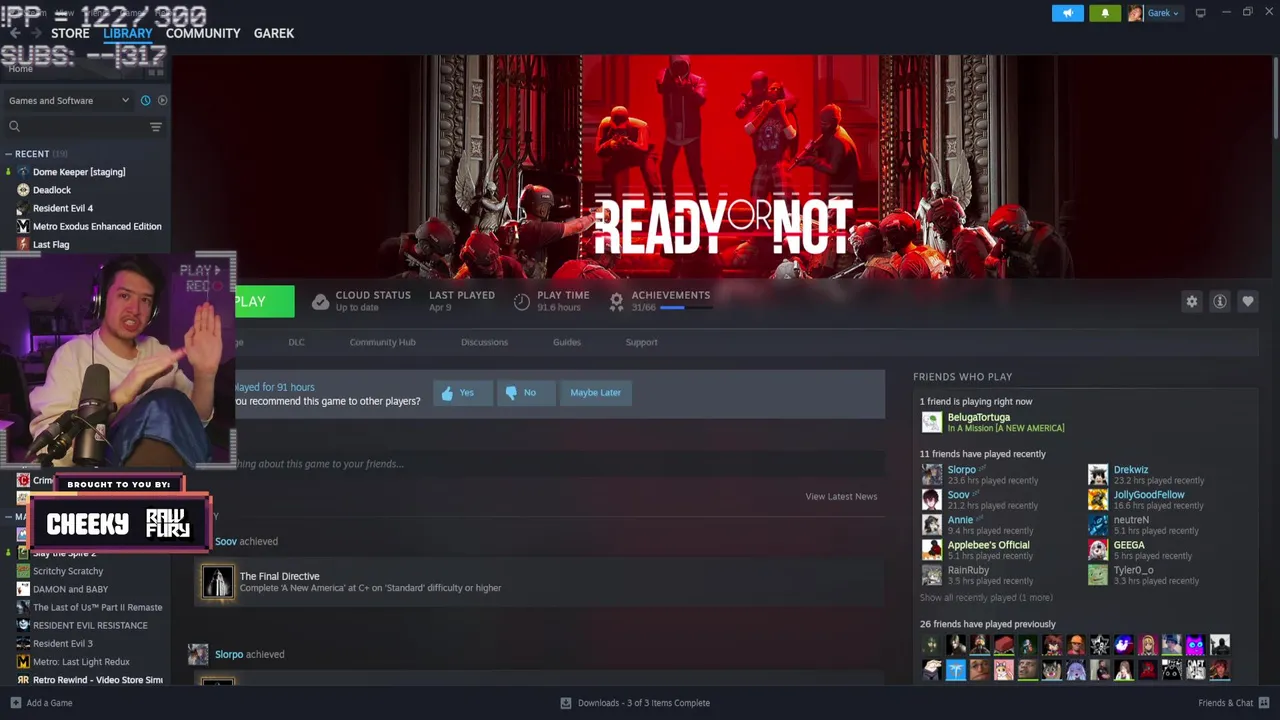
Task: Click the library page vertical scrollbar
Action: pyautogui.click(x=1275, y=98)
